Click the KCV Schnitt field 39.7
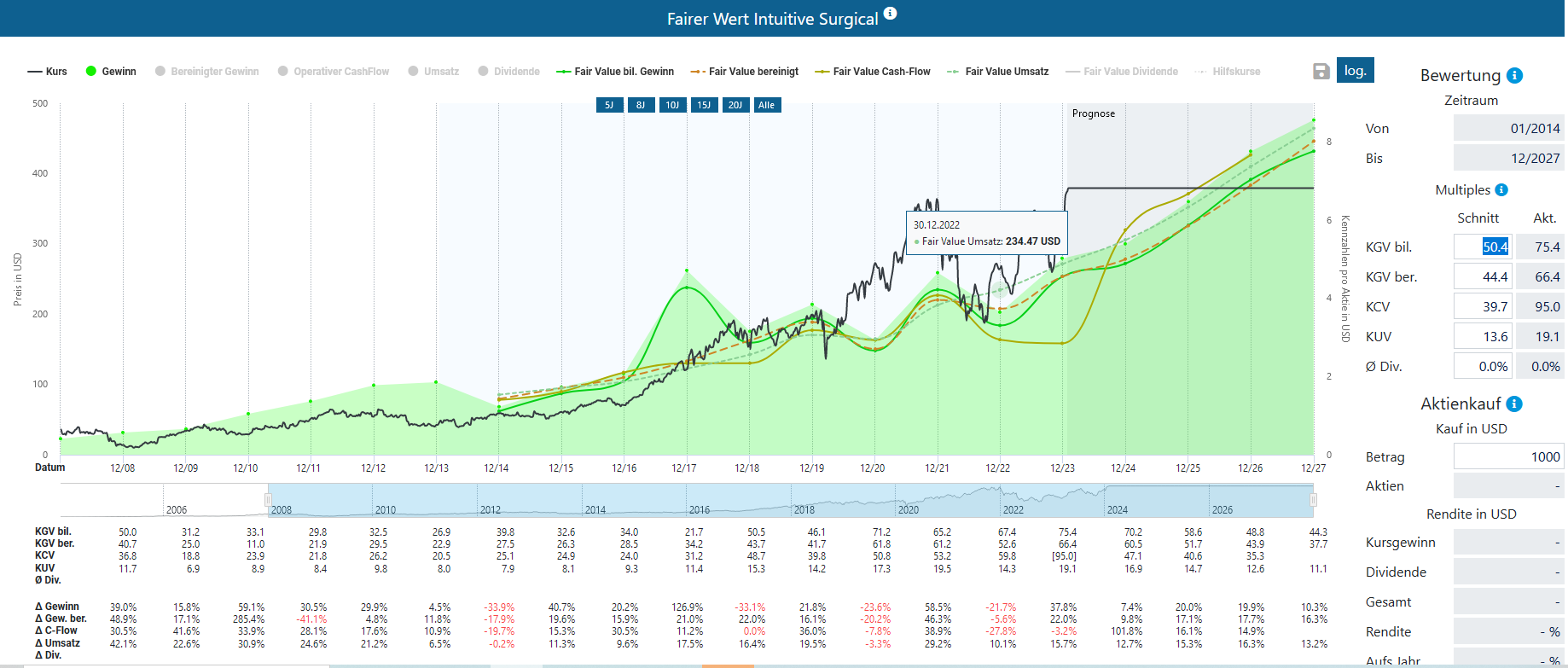Viewport: 1568px width, 668px height. pyautogui.click(x=1483, y=306)
